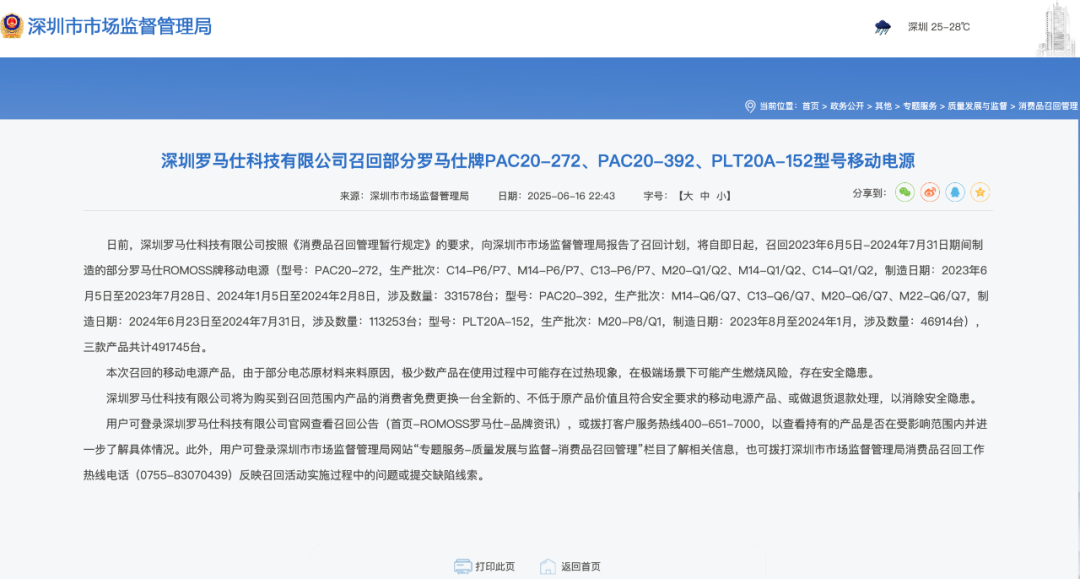The width and height of the screenshot is (1080, 579).
Task: Set font size to 中
Action: [x=705, y=196]
